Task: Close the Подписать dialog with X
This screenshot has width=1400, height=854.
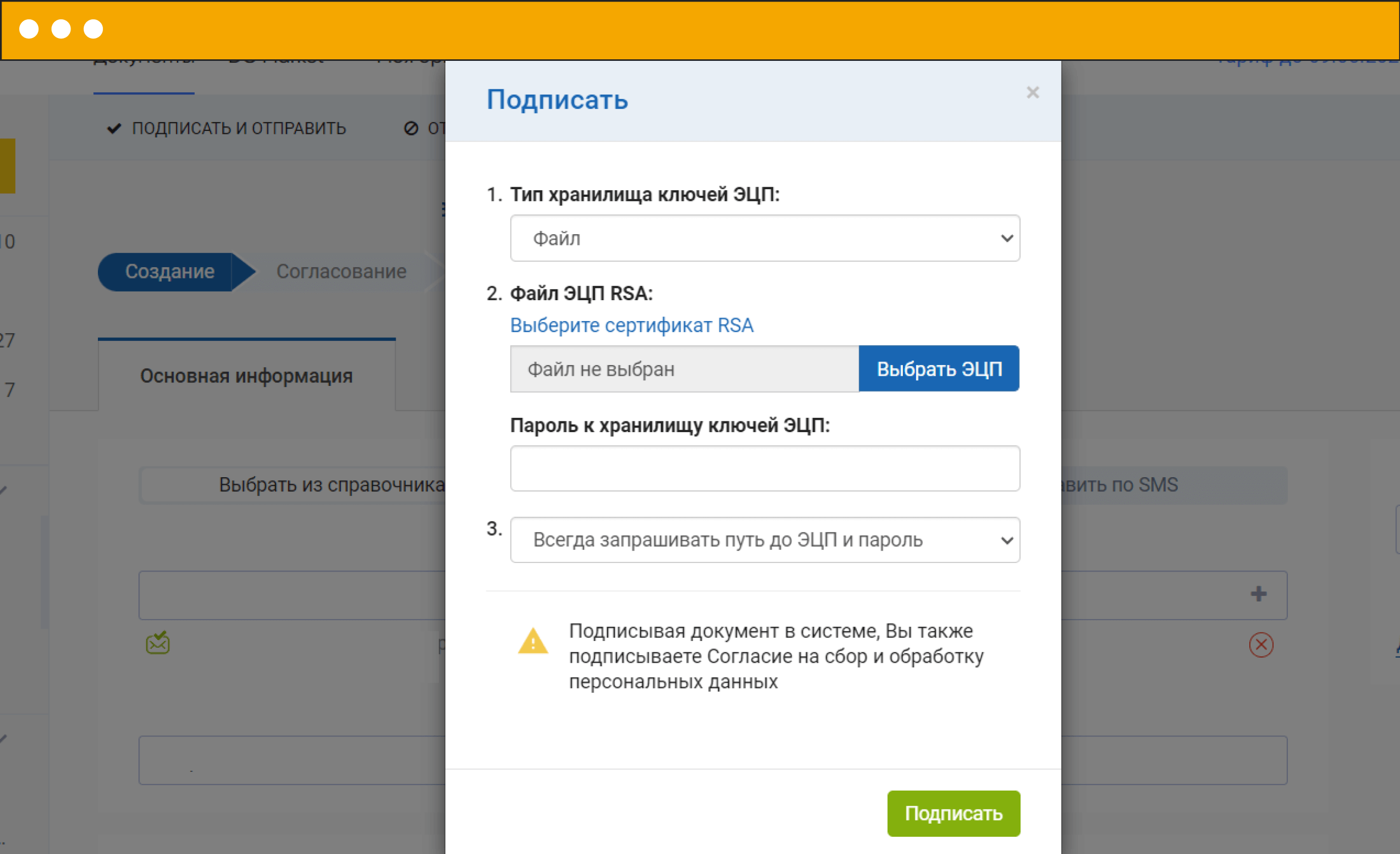Action: pyautogui.click(x=1032, y=92)
